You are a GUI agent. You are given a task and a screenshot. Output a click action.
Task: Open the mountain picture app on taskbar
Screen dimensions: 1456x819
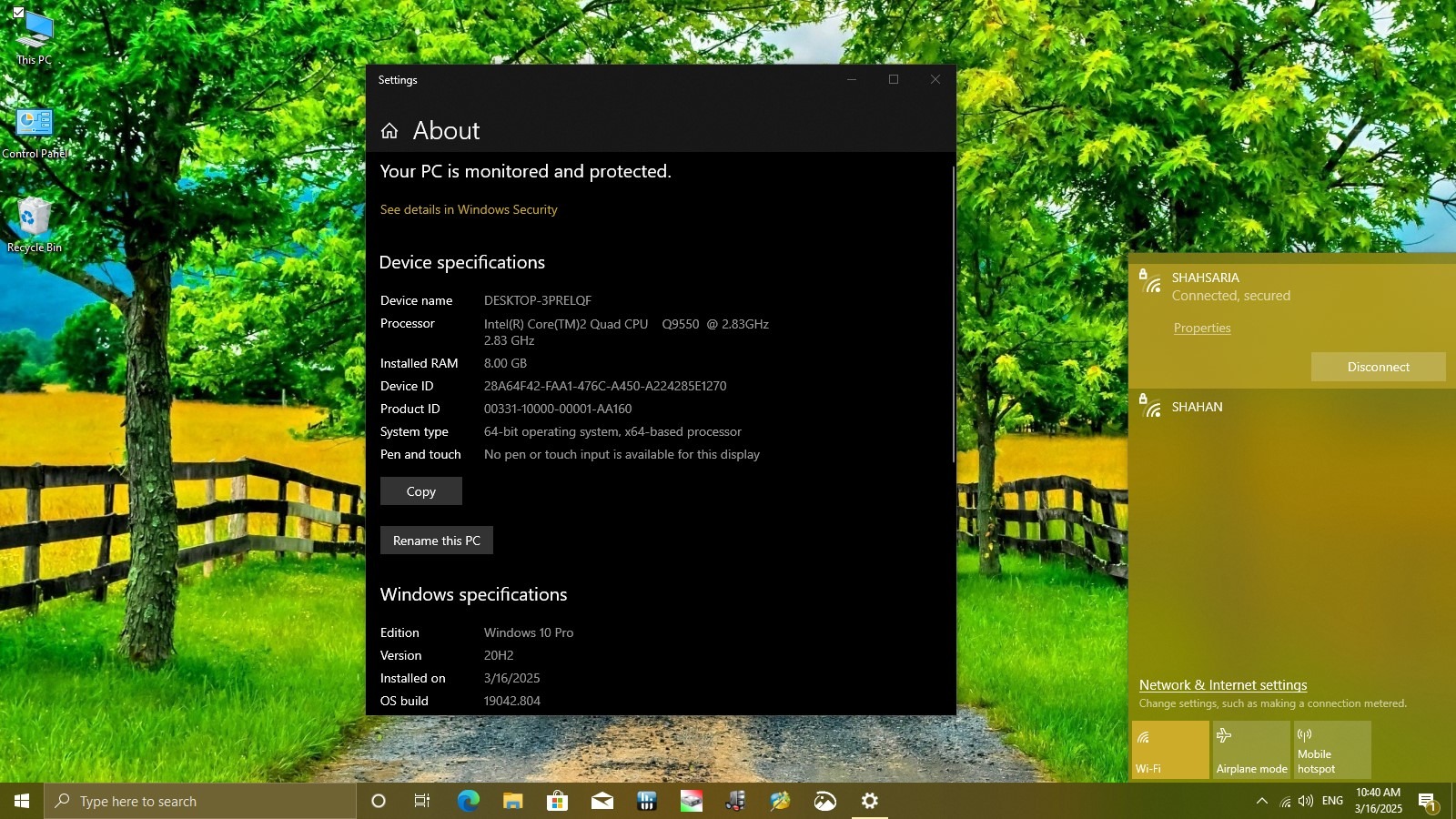pyautogui.click(x=824, y=801)
